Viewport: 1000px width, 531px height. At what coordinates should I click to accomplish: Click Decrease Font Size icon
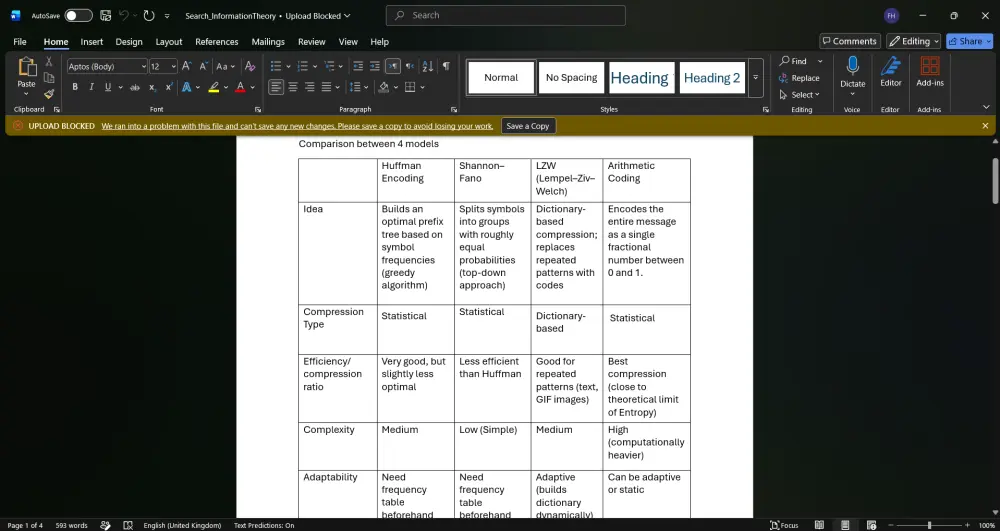tap(203, 66)
